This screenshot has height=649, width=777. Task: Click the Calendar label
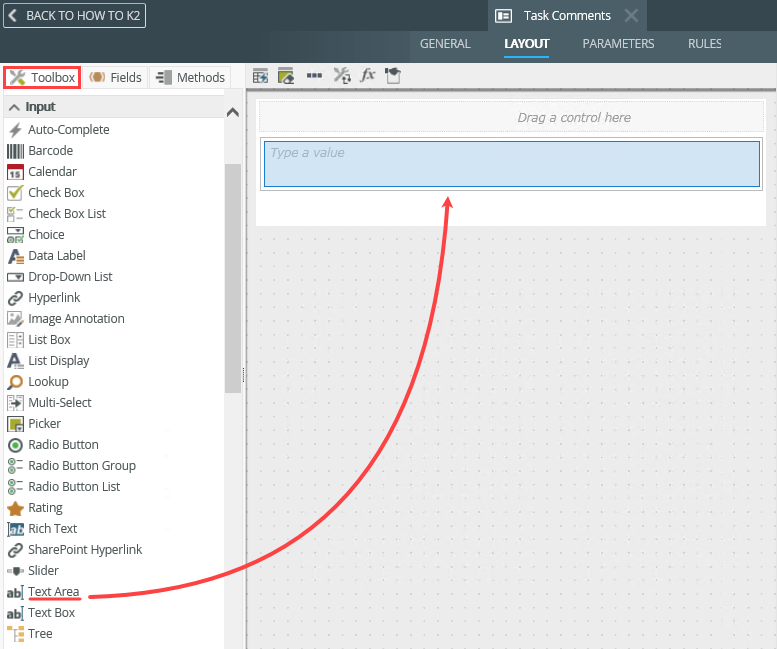point(53,172)
